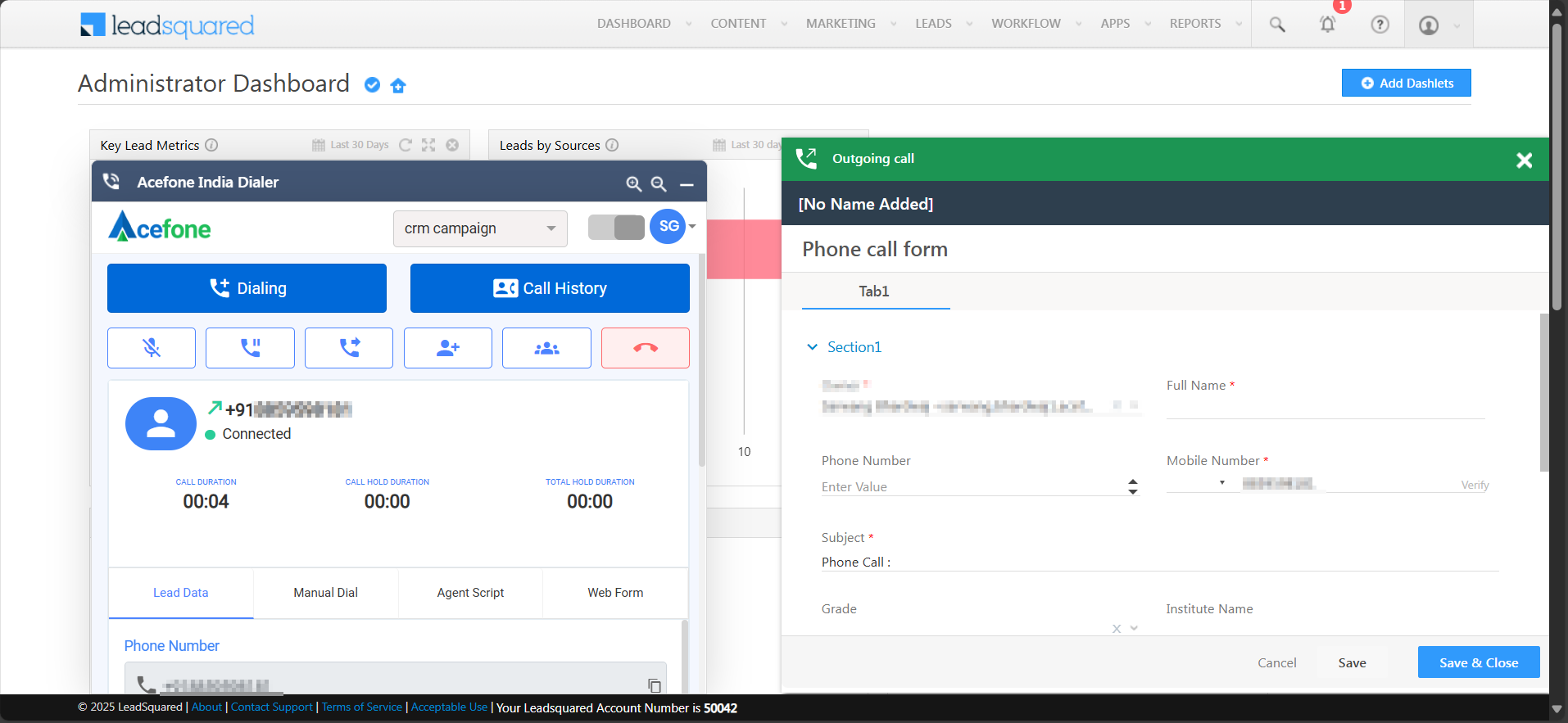
Task: Open Terms of Service footer link
Action: click(x=362, y=707)
